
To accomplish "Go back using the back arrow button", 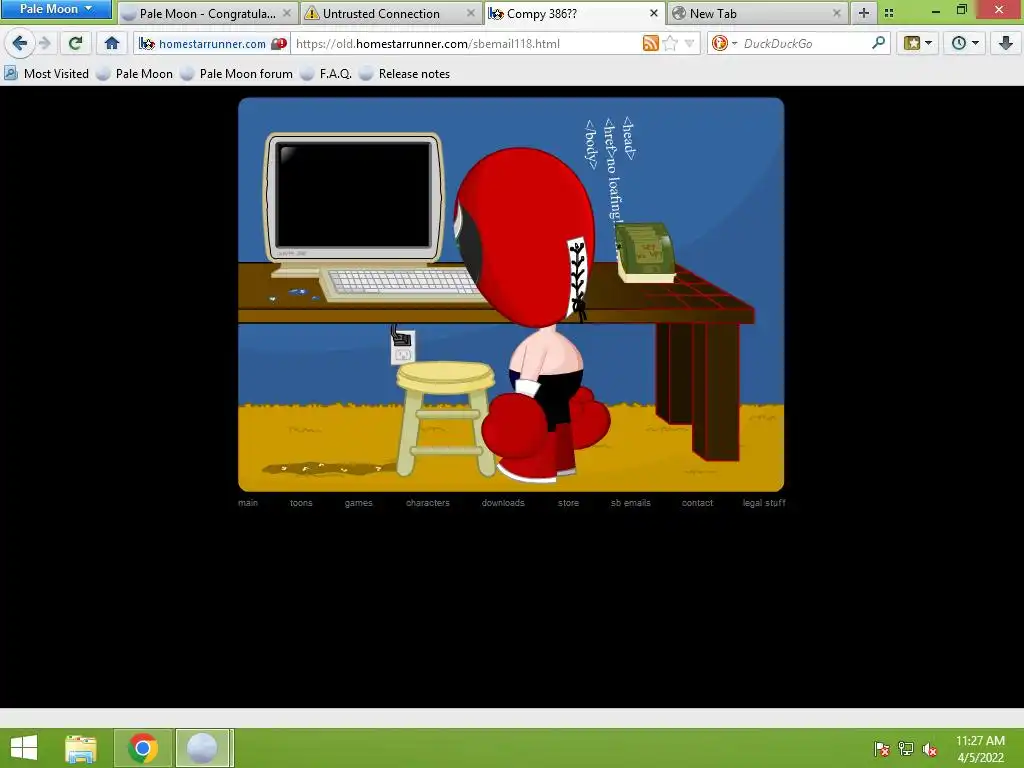I will click(20, 44).
